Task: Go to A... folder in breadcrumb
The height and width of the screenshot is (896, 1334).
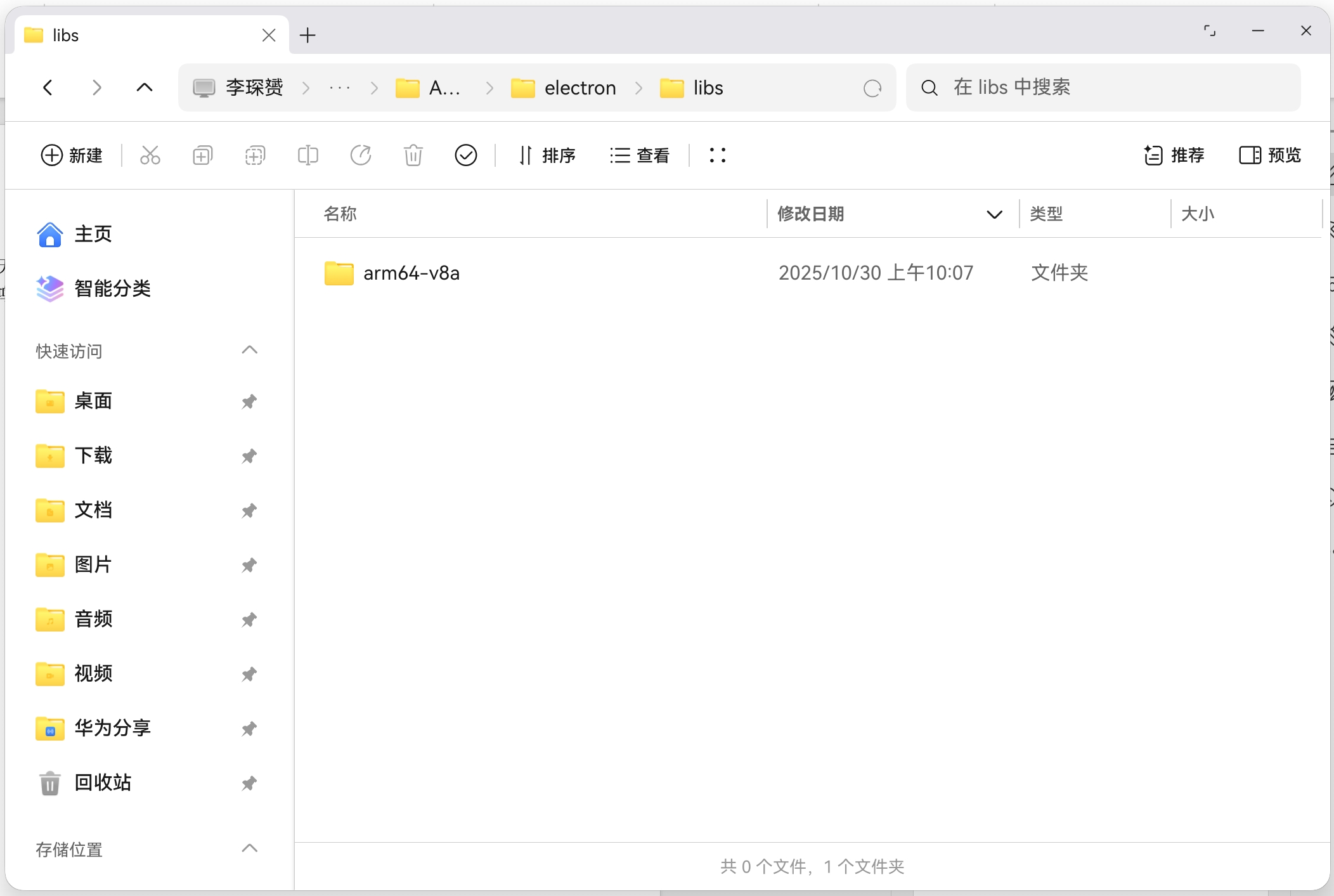Action: [x=428, y=88]
